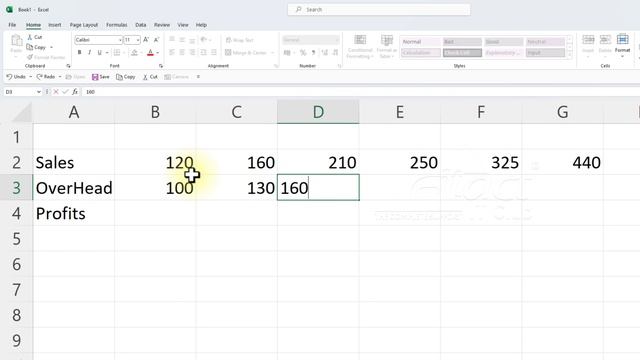Toggle Middle Align
Image resolution: width=640 pixels, height=360 pixels.
click(182, 40)
